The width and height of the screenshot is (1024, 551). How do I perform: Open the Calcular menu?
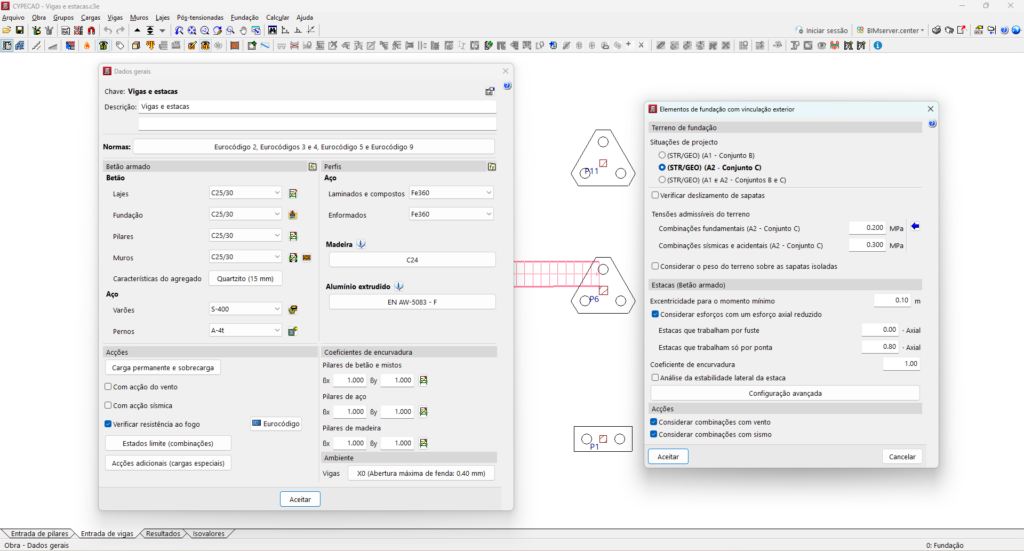[277, 18]
